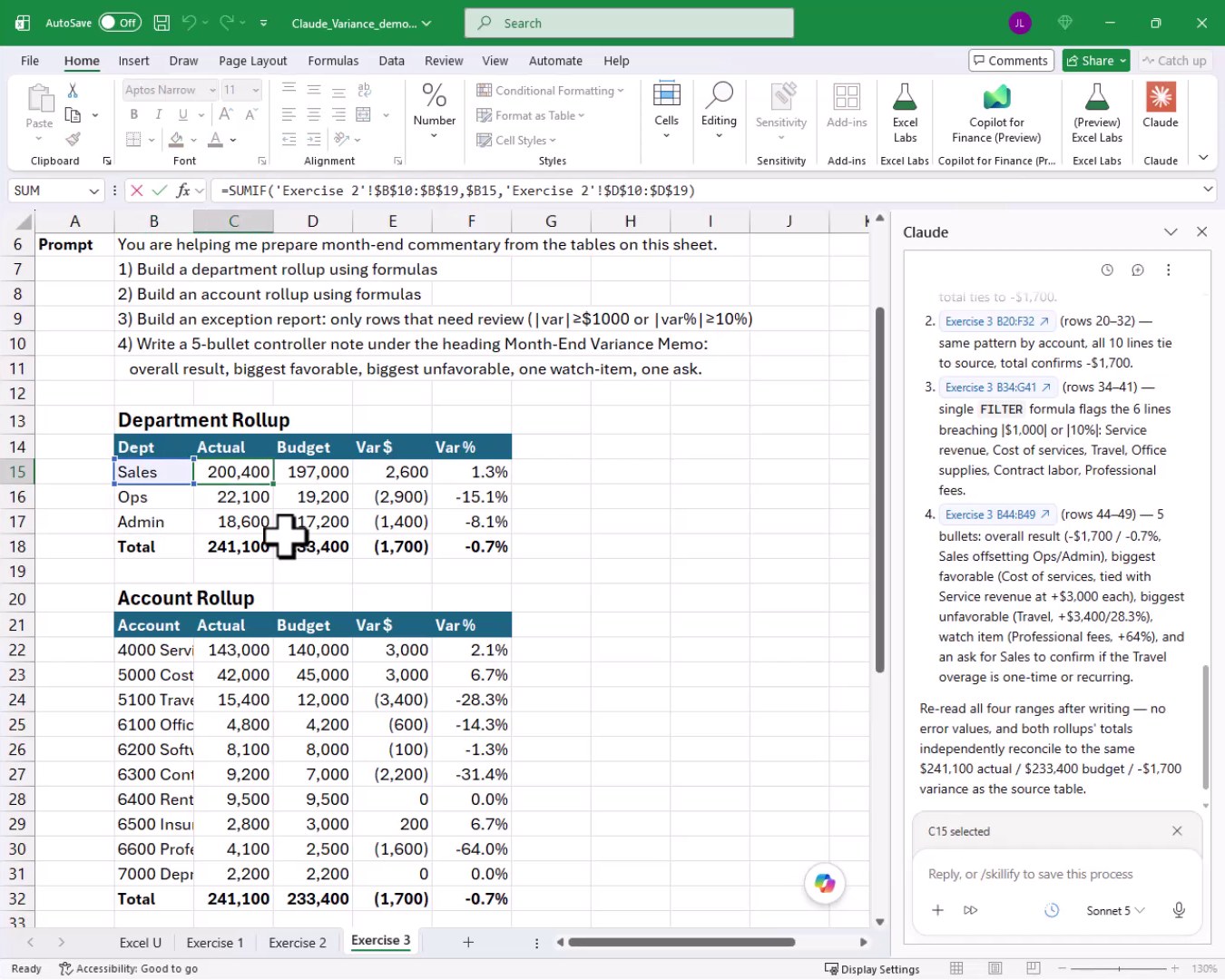Open Excel Labs from the flask icon
The image size is (1225, 980).
click(x=905, y=113)
